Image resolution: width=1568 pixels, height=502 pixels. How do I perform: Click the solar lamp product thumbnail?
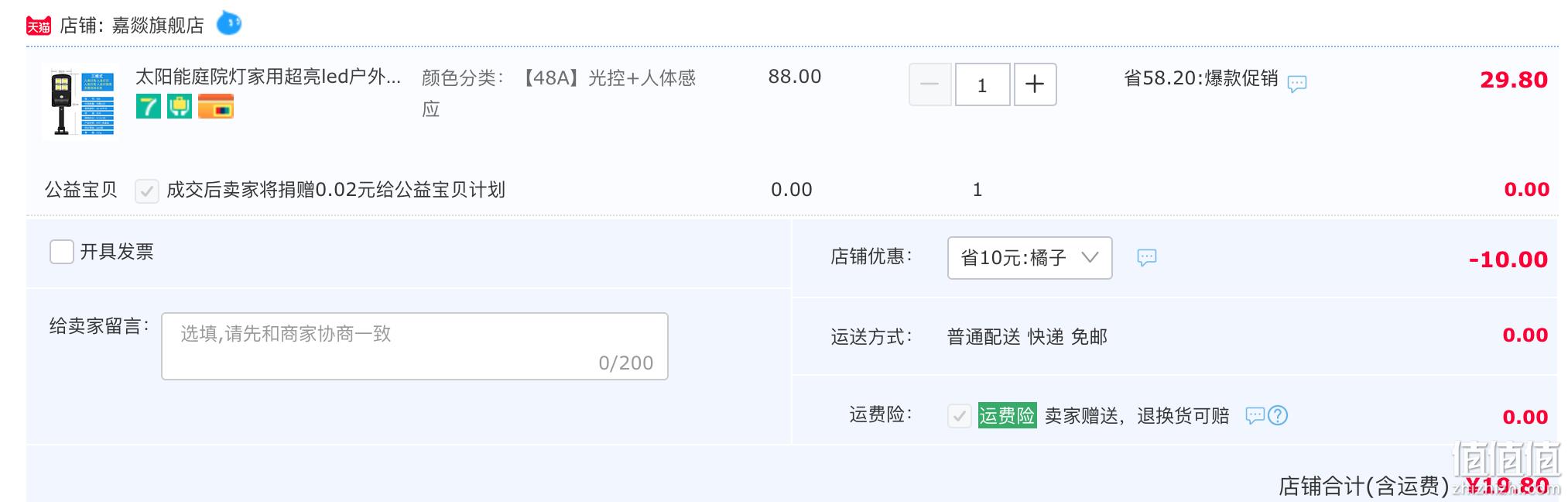coord(81,101)
